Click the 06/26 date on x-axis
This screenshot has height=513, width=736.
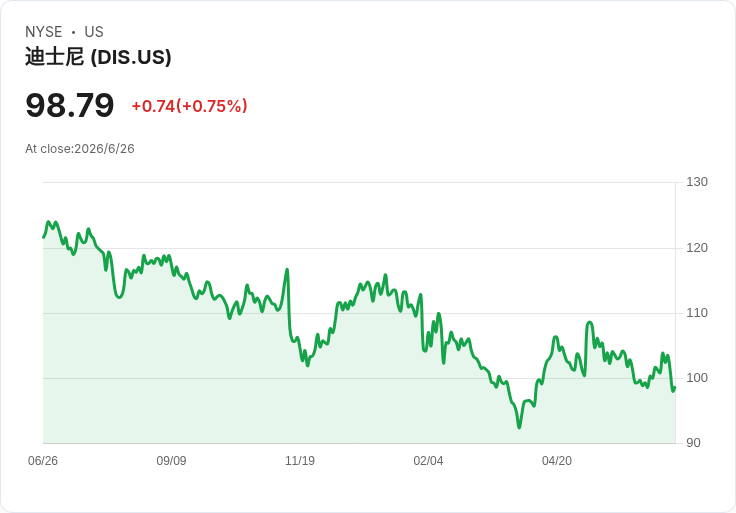point(43,461)
